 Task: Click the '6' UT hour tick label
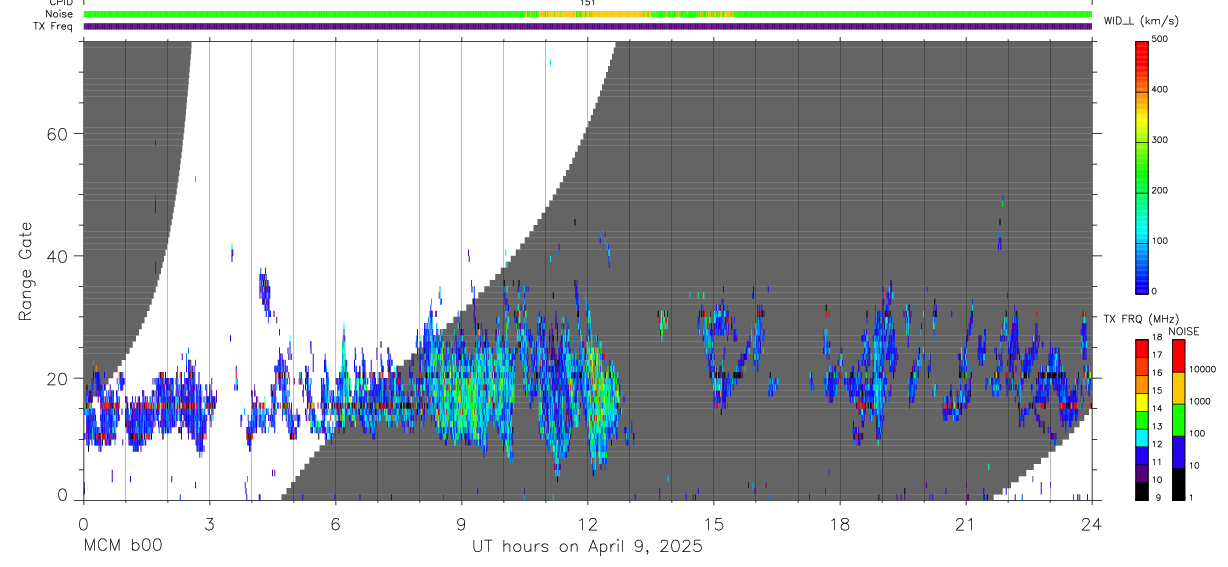pyautogui.click(x=335, y=524)
